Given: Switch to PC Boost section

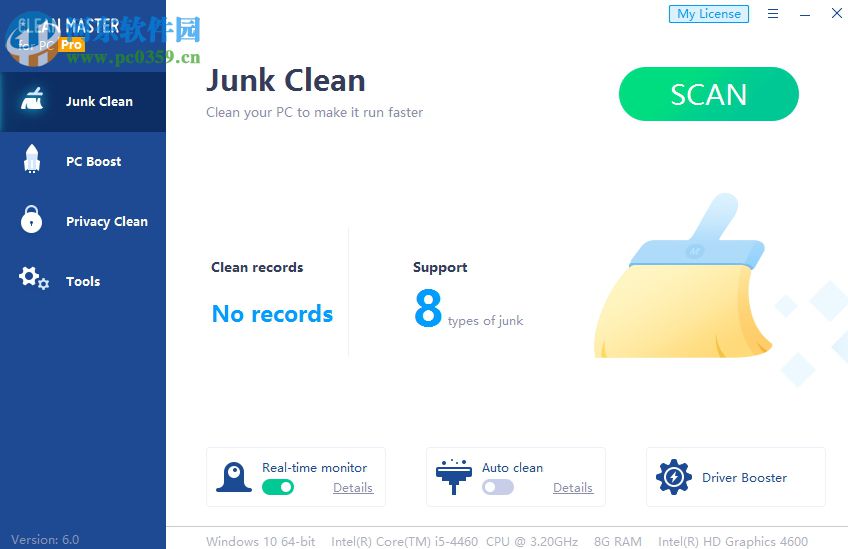Looking at the screenshot, I should (x=83, y=161).
